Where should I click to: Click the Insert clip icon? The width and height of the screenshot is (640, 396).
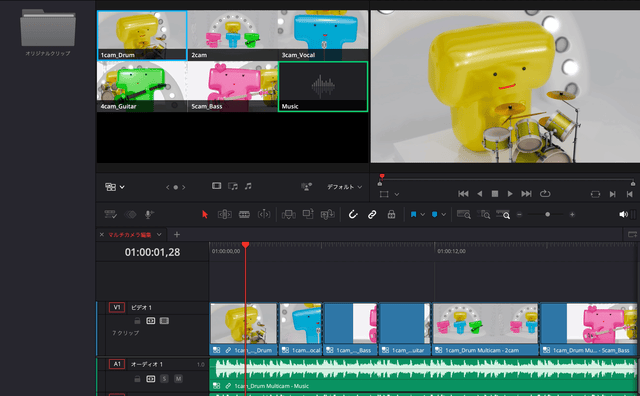tap(289, 214)
